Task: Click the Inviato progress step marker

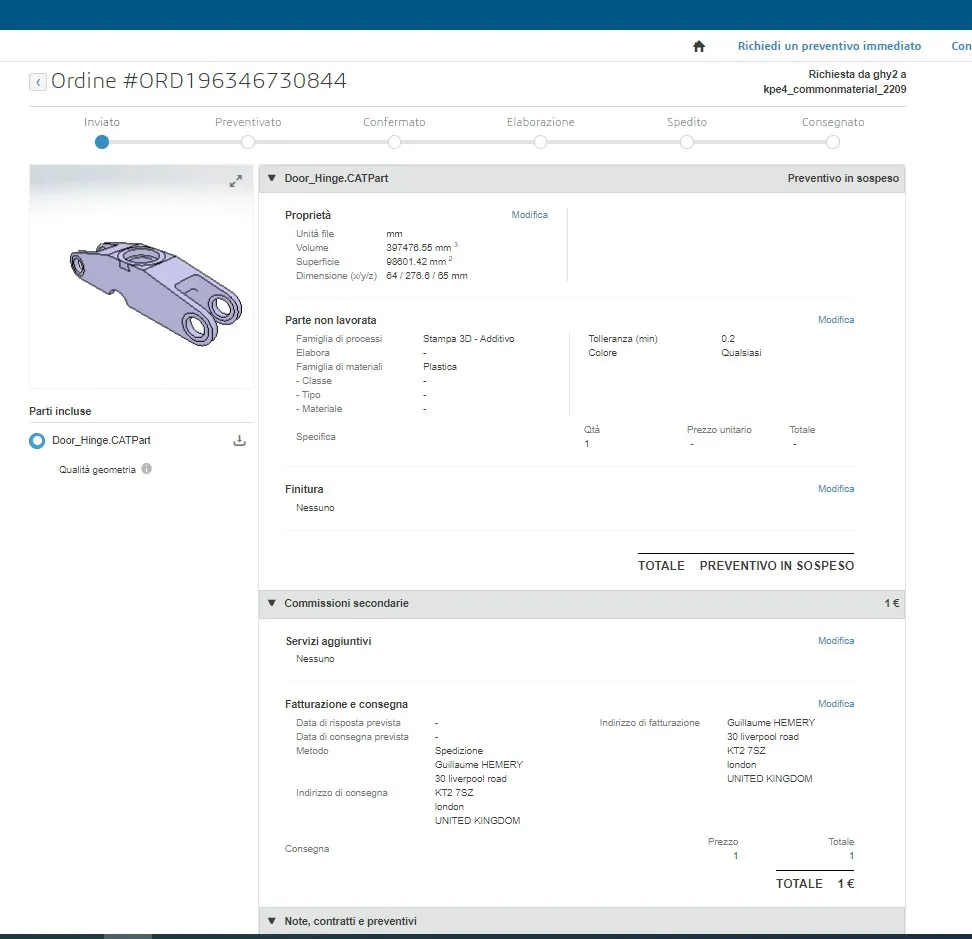Action: [x=102, y=142]
